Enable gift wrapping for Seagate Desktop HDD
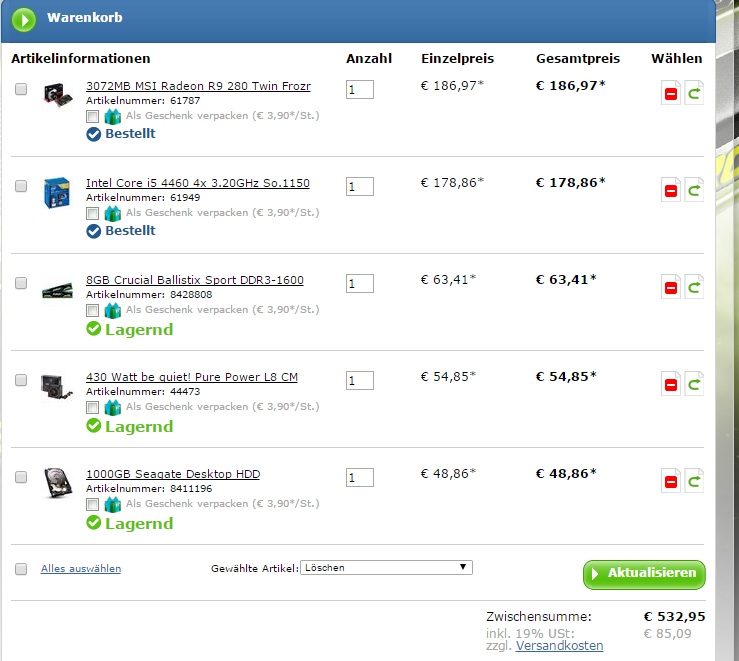This screenshot has width=739, height=661. (92, 505)
